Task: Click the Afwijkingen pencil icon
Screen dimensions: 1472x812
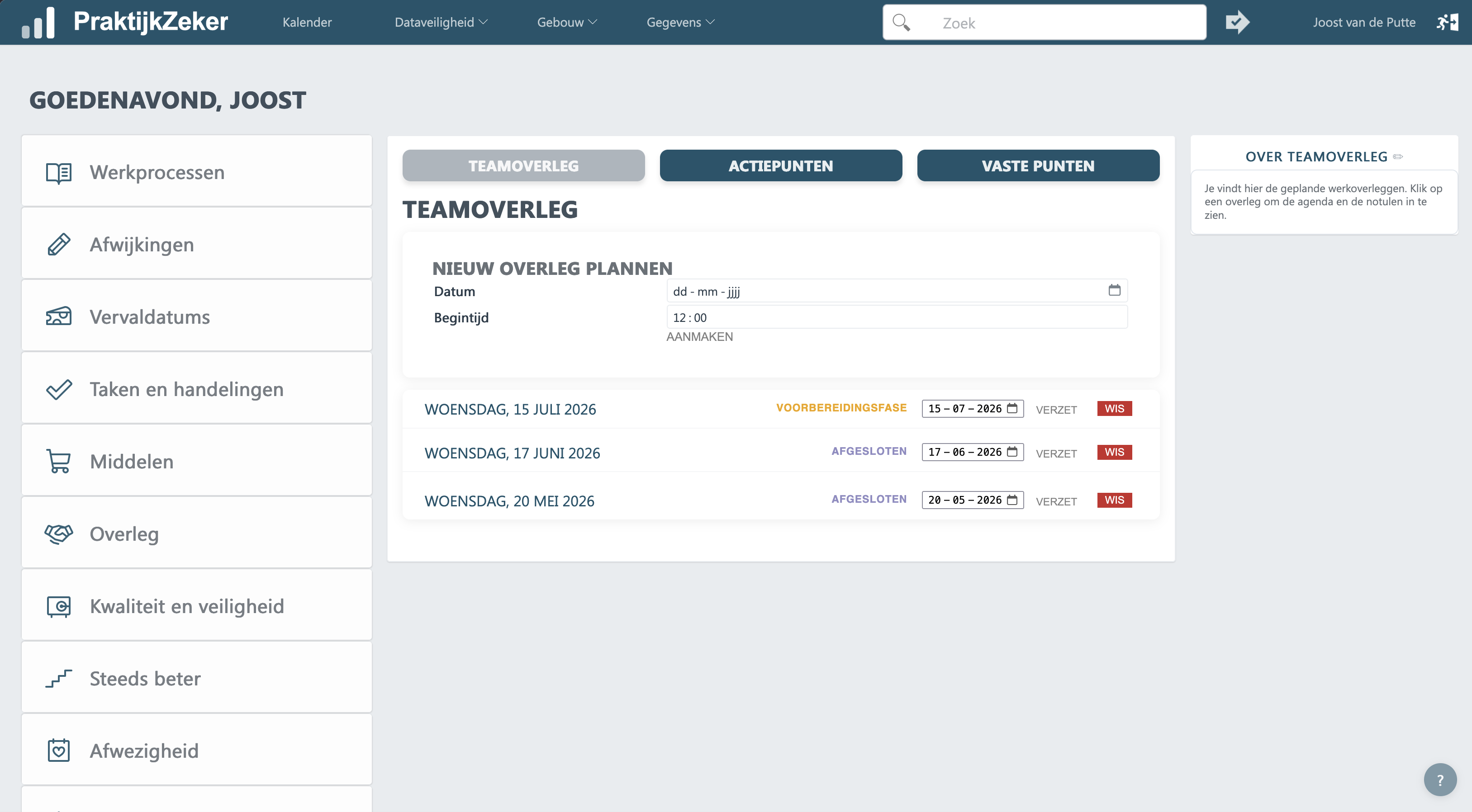Action: (x=59, y=245)
